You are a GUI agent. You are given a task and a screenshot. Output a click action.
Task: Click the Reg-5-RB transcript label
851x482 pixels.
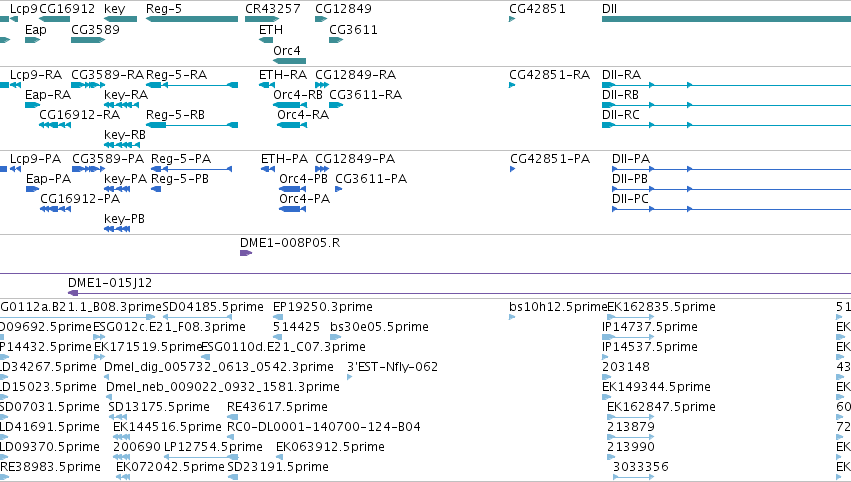pos(175,115)
